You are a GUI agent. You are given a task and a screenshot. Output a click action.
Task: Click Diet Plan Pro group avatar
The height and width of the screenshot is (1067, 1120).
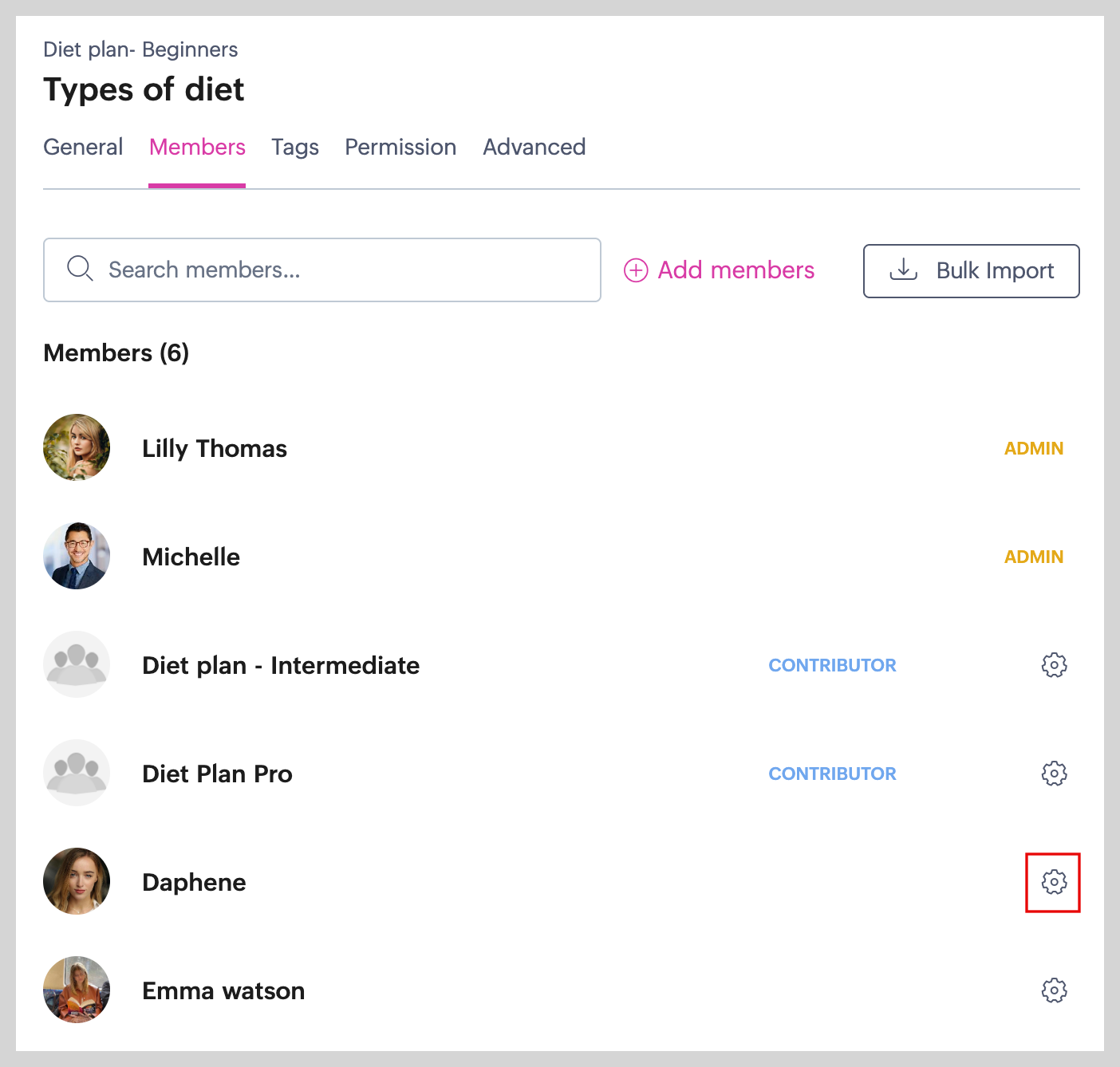click(77, 773)
